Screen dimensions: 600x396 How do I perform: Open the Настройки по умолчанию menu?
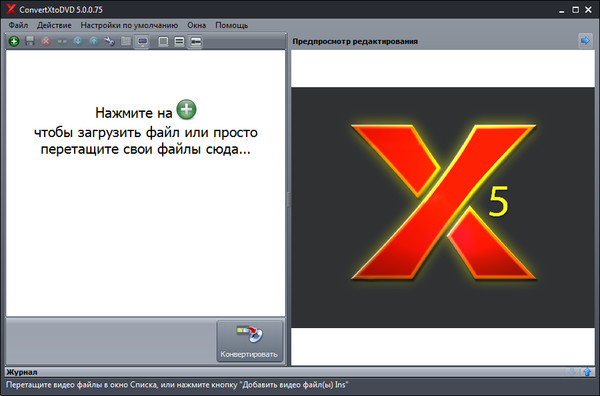pos(129,25)
